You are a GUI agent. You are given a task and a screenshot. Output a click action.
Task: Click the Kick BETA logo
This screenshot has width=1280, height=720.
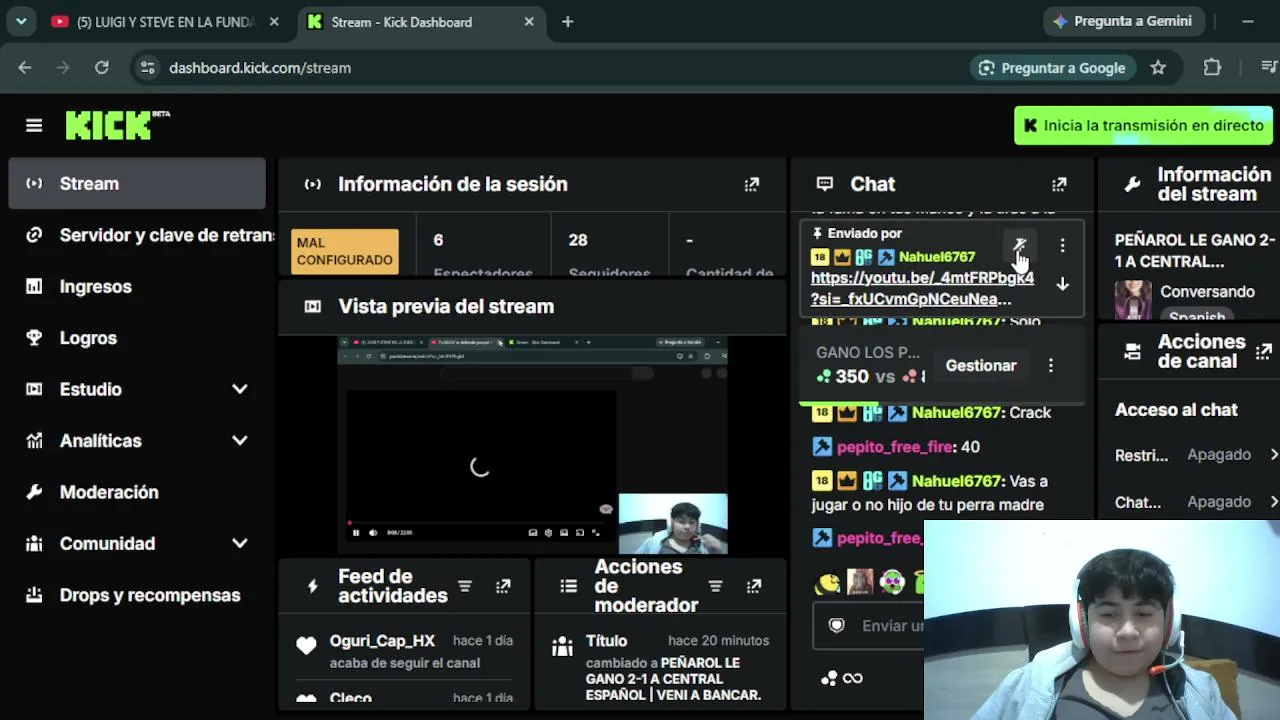click(118, 125)
